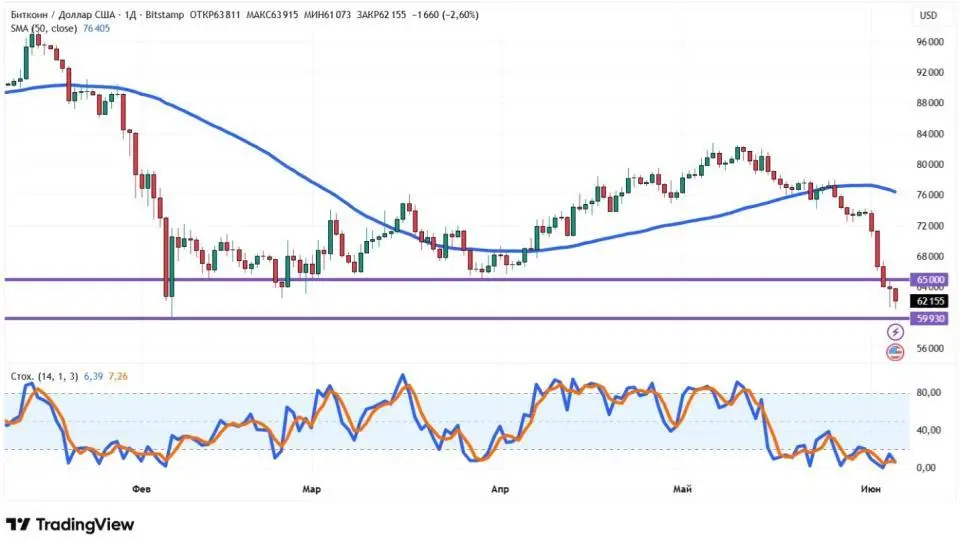Image resolution: width=960 pixels, height=543 pixels.
Task: Click the 80,00 stochastic scale level
Action: 929,392
